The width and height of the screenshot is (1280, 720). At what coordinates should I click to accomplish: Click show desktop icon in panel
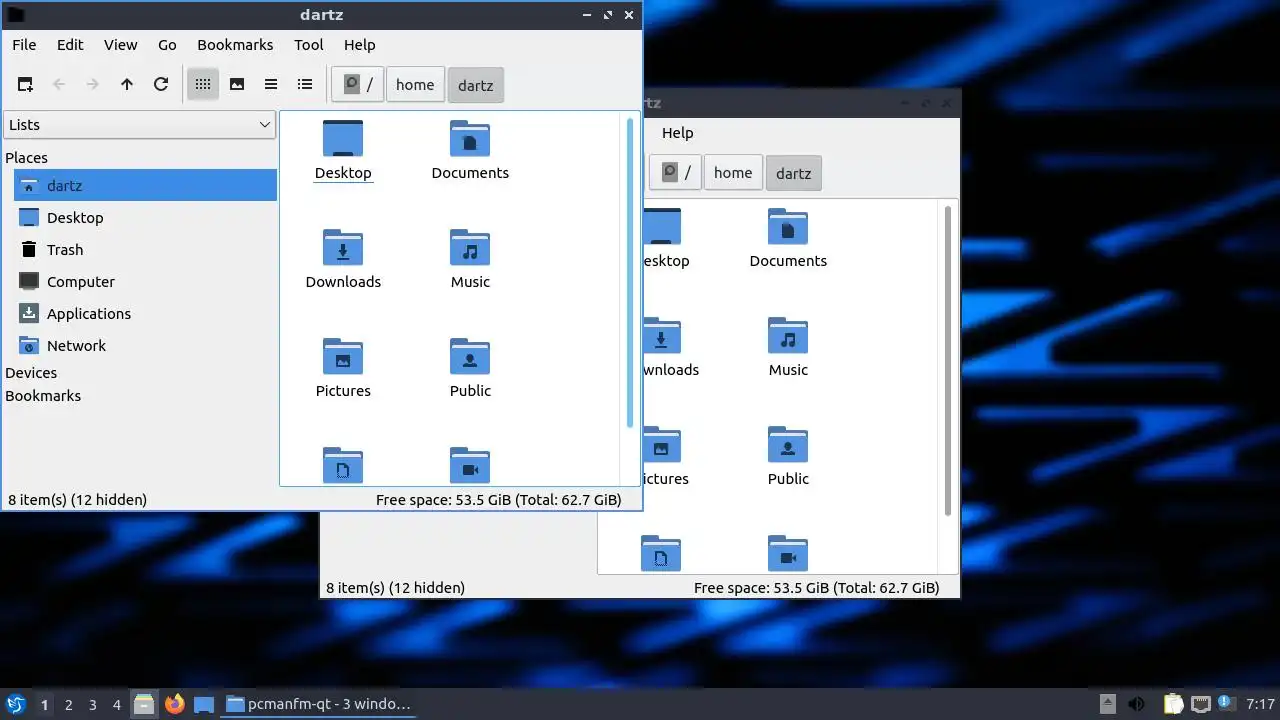pos(204,704)
